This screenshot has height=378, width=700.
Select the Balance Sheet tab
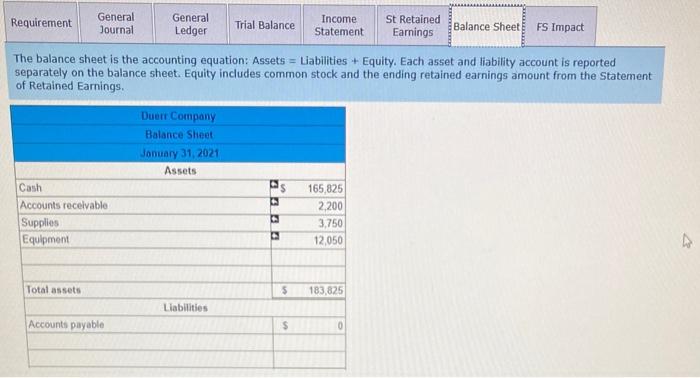[487, 26]
